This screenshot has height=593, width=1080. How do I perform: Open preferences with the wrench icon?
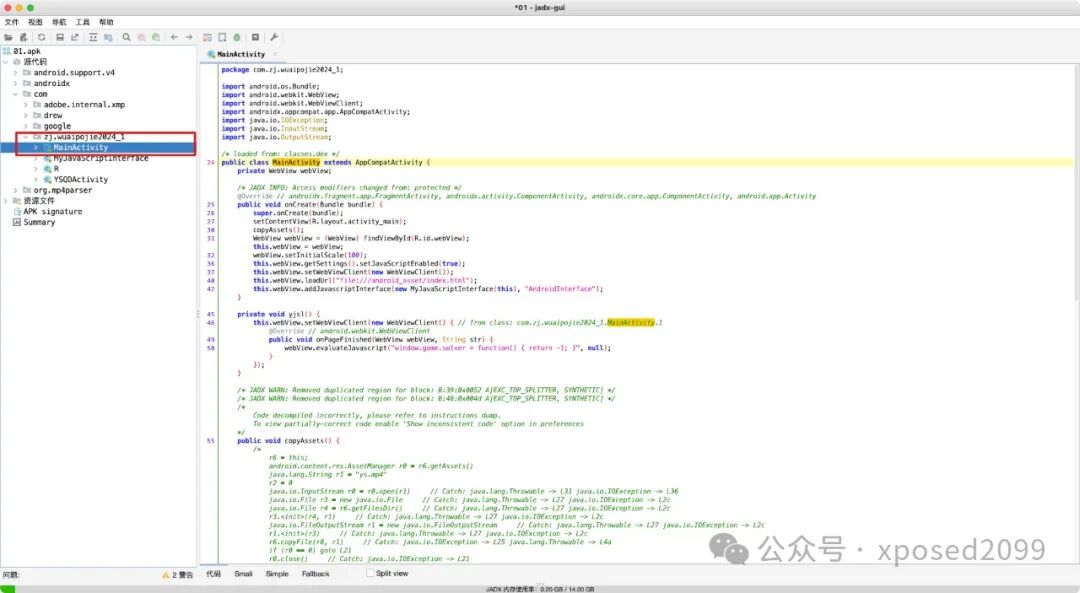(x=273, y=37)
